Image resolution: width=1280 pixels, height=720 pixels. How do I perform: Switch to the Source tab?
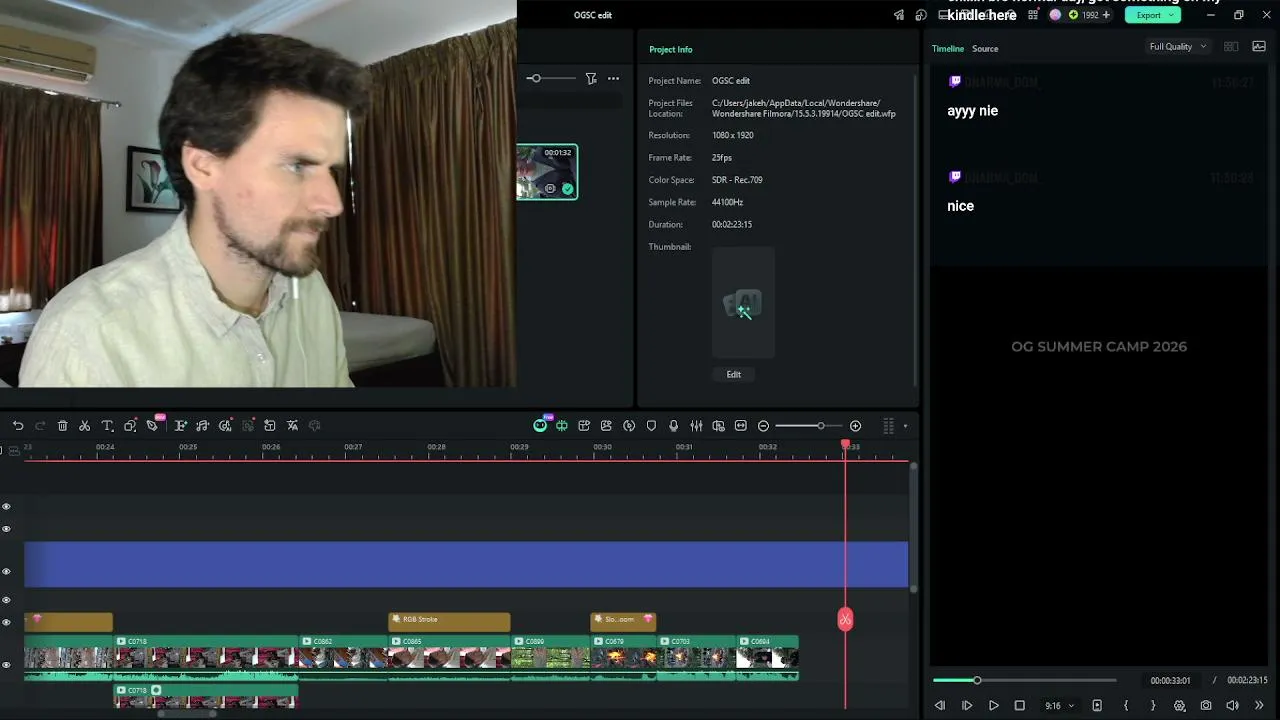pos(985,48)
